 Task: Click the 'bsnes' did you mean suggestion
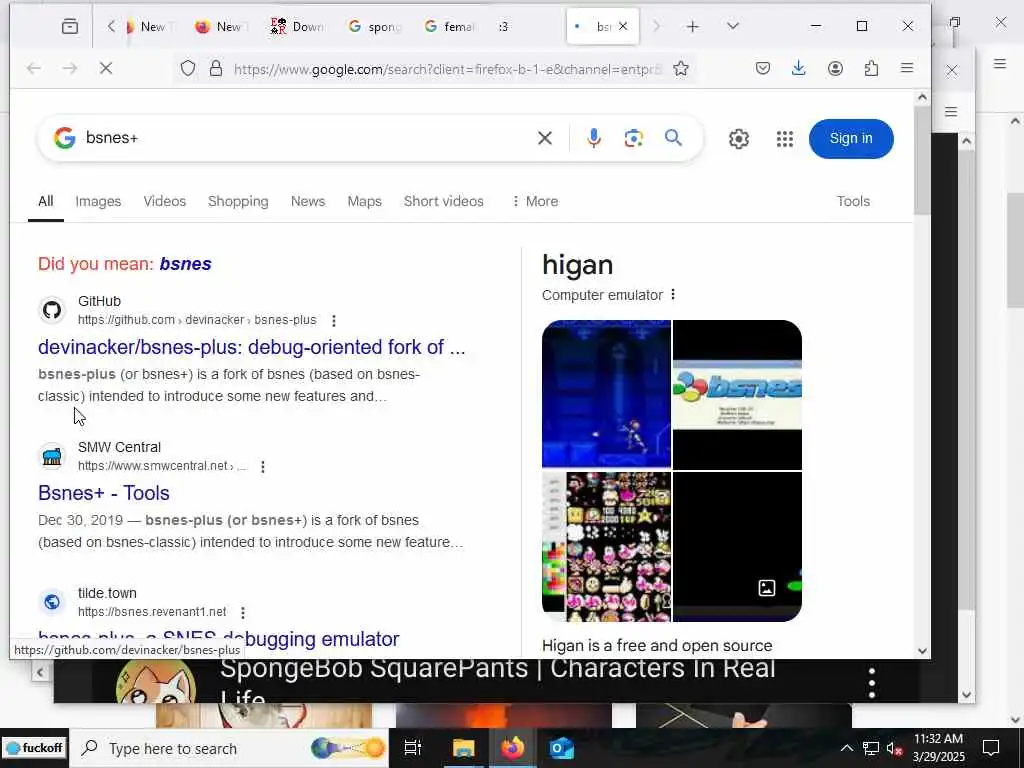[185, 264]
